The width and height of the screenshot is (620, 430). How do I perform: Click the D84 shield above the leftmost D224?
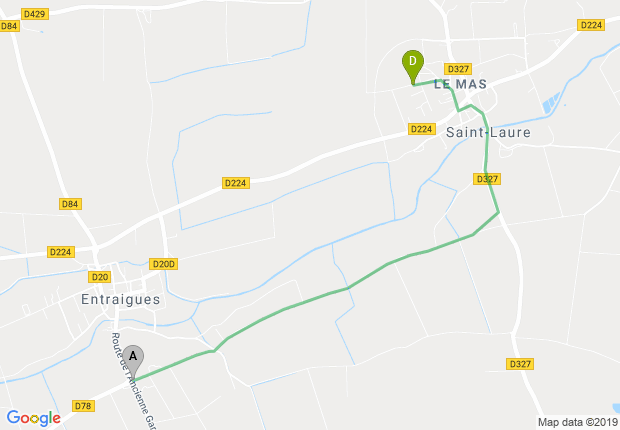click(x=70, y=204)
